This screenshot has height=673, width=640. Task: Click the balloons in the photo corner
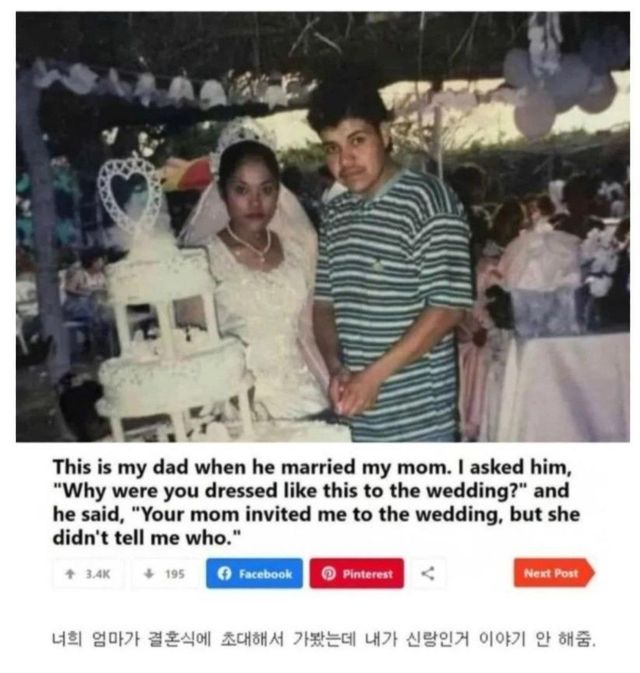point(562,84)
